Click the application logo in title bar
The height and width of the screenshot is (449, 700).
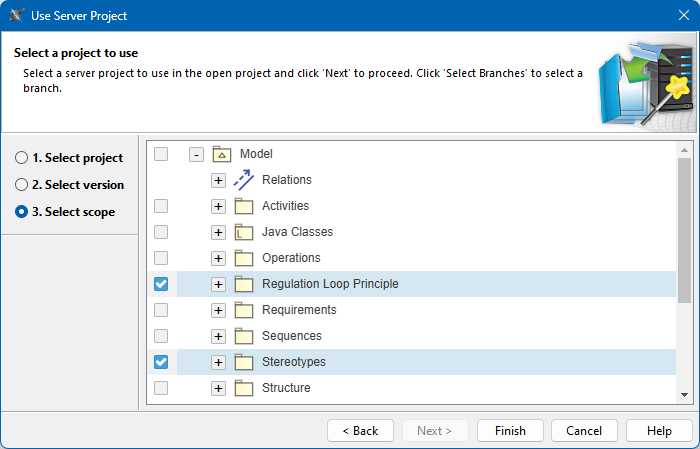coord(17,16)
